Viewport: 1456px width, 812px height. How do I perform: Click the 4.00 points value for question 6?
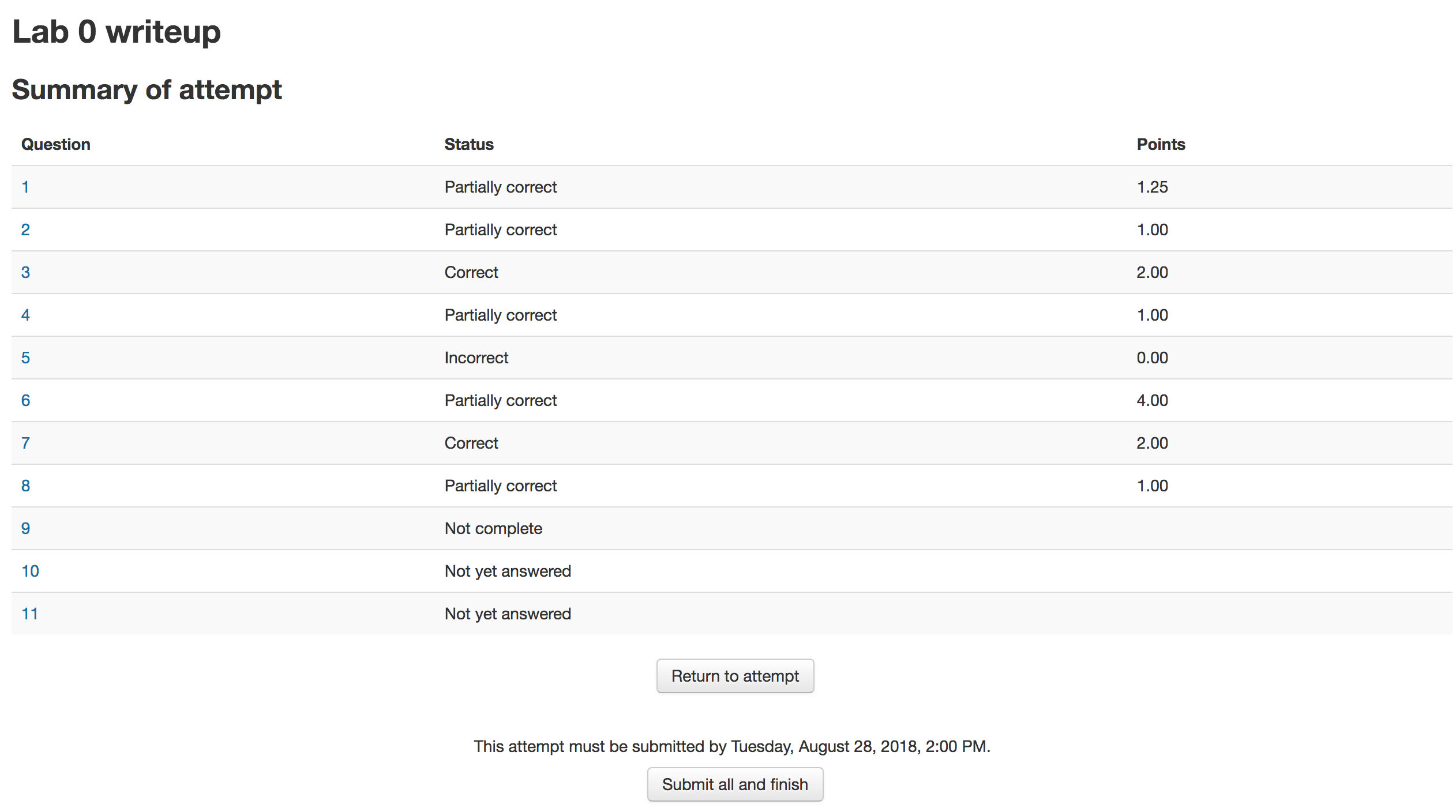[1152, 400]
